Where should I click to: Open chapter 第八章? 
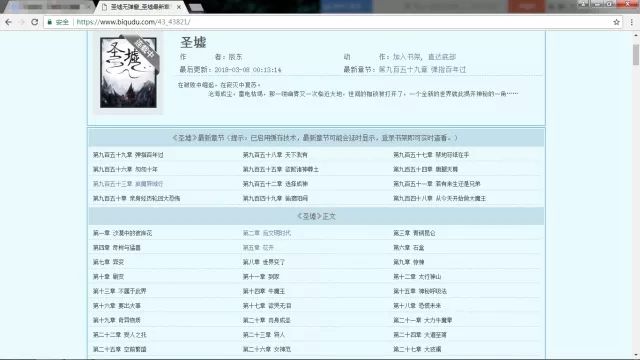click(x=264, y=262)
